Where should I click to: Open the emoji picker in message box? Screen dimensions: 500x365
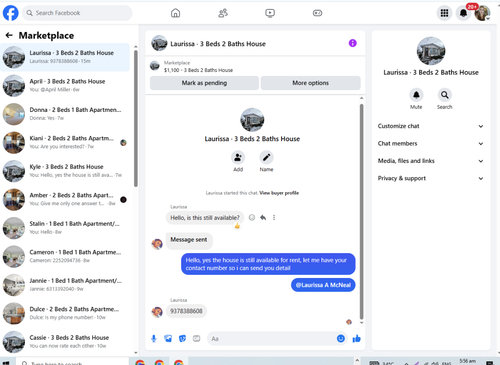pos(341,339)
